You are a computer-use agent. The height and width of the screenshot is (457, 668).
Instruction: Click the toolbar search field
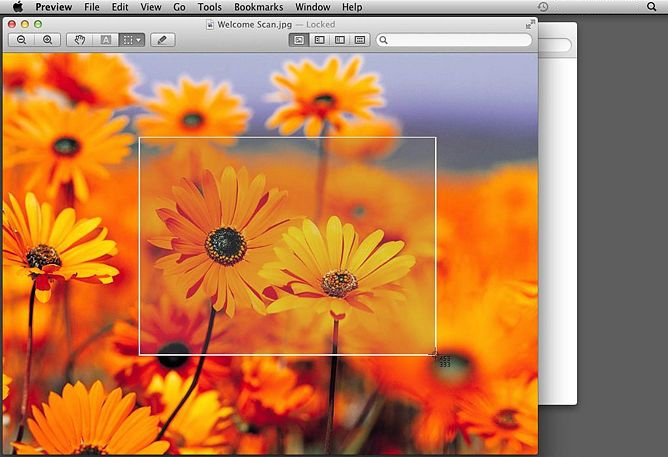pos(454,40)
